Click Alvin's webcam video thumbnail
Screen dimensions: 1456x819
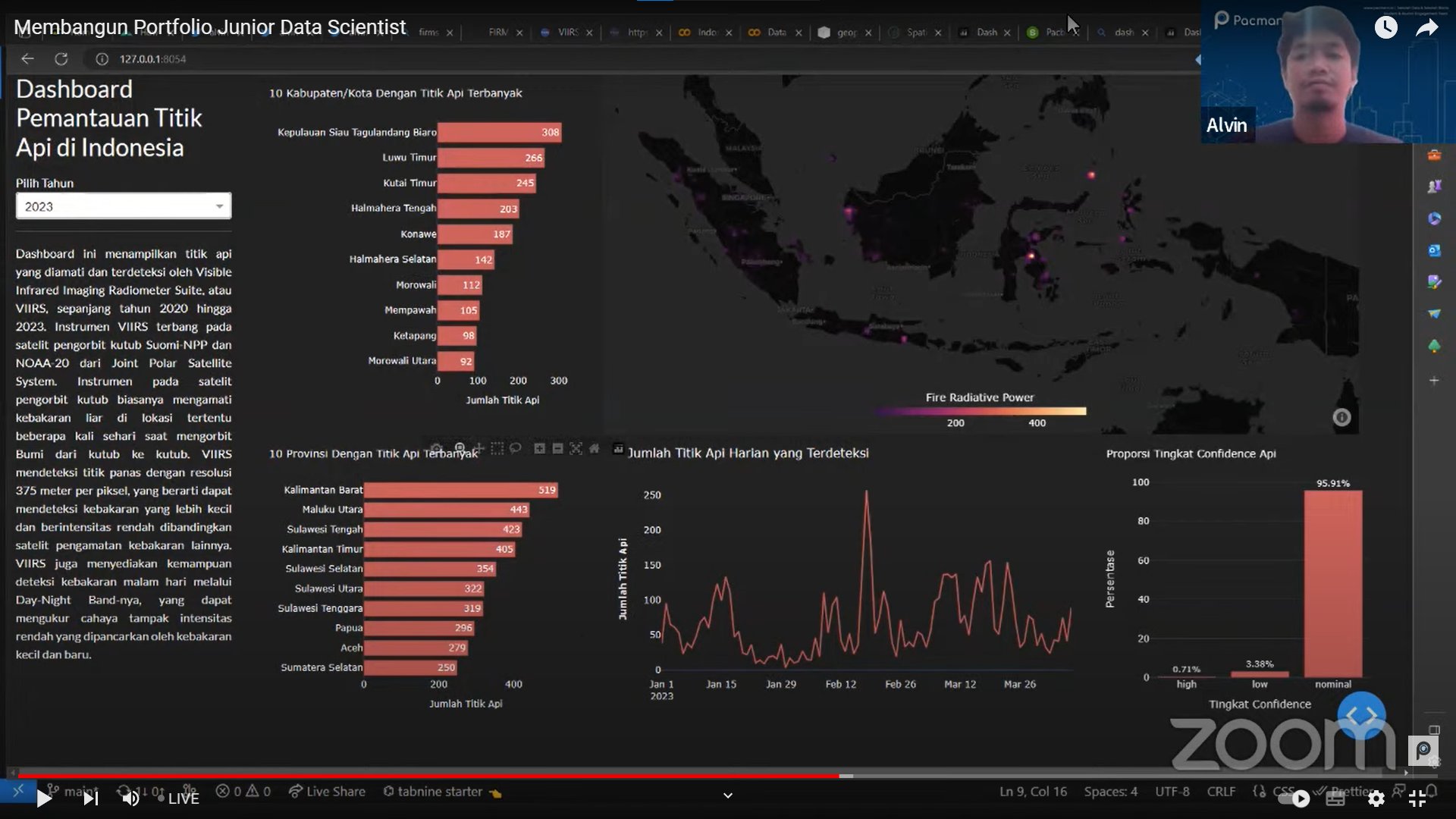[x=1328, y=72]
